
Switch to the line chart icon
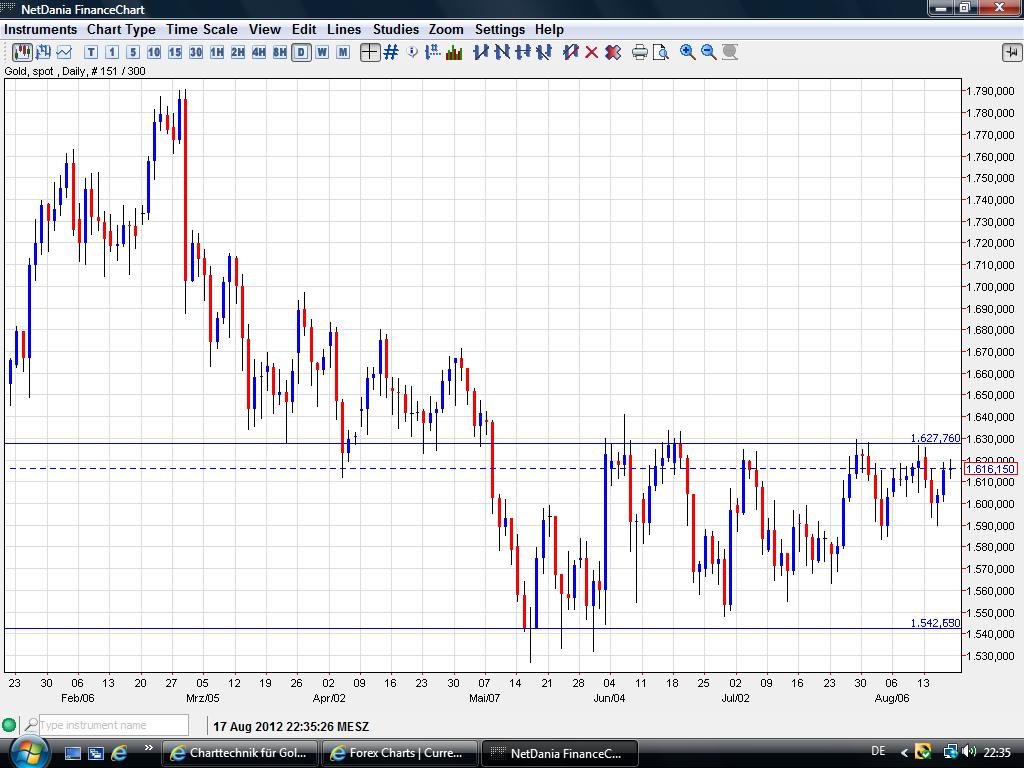click(64, 52)
